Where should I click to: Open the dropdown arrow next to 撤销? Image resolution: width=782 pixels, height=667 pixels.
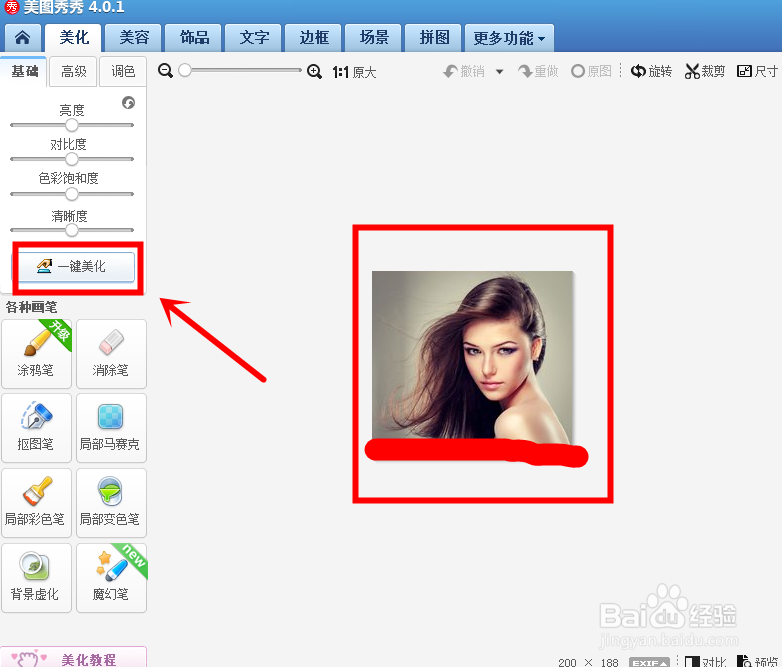pyautogui.click(x=499, y=72)
